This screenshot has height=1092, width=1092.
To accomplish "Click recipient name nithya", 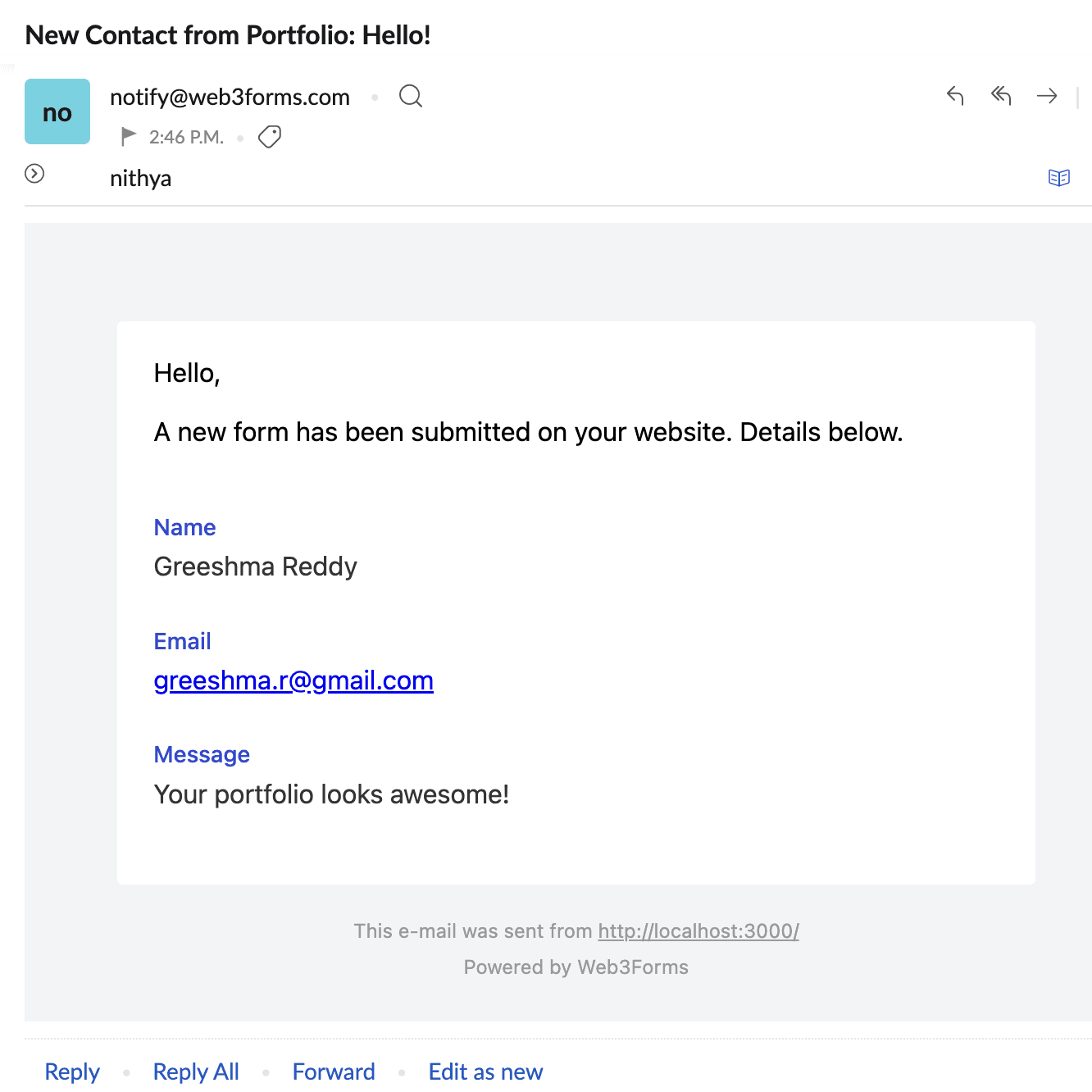I will [x=141, y=179].
